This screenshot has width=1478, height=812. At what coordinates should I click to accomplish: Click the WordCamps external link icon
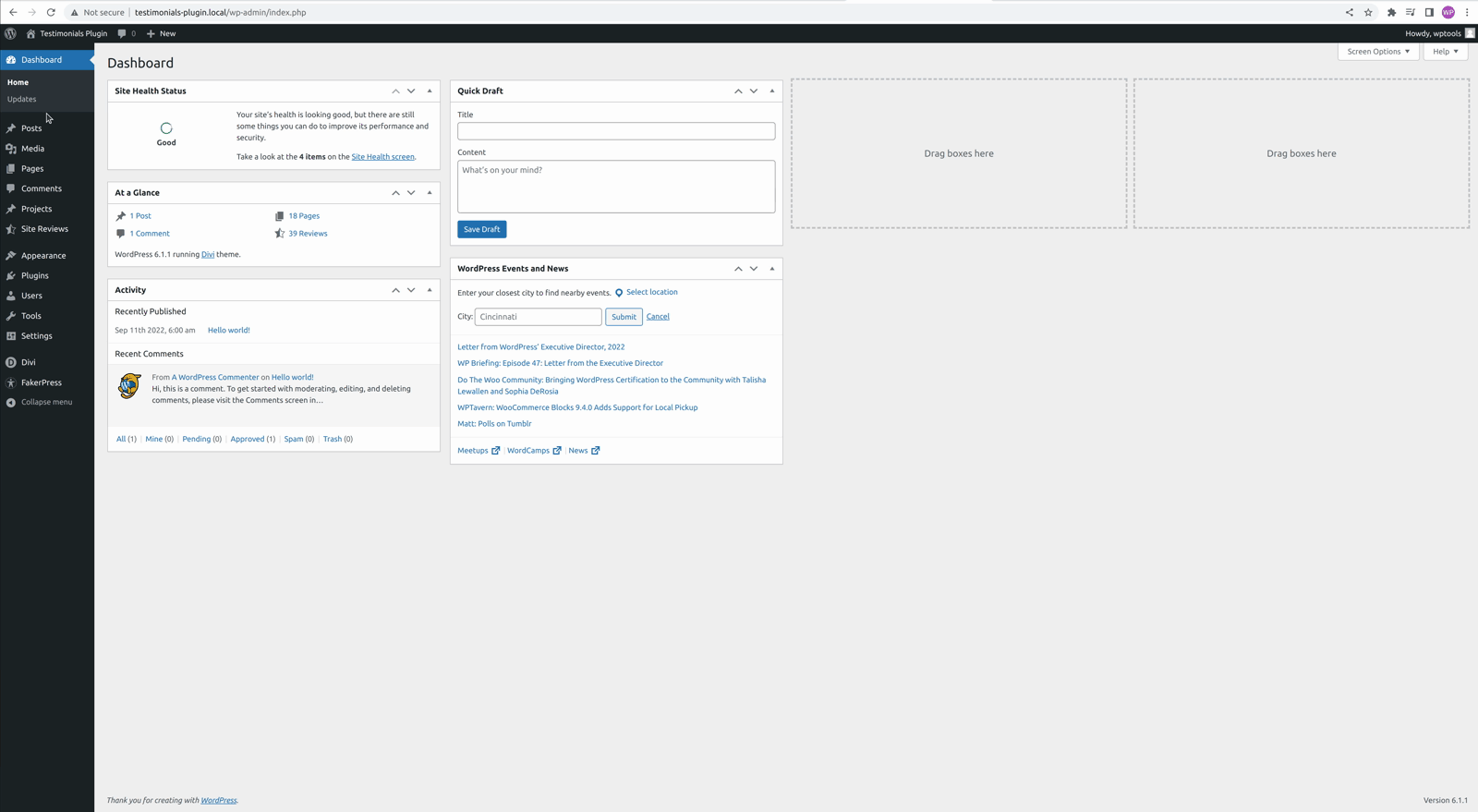tap(557, 451)
